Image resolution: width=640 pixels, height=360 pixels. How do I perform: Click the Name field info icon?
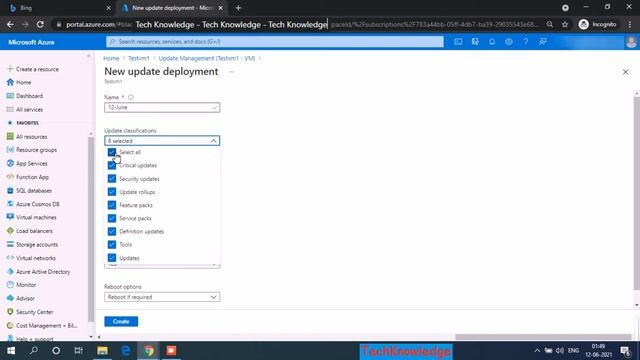(131, 97)
